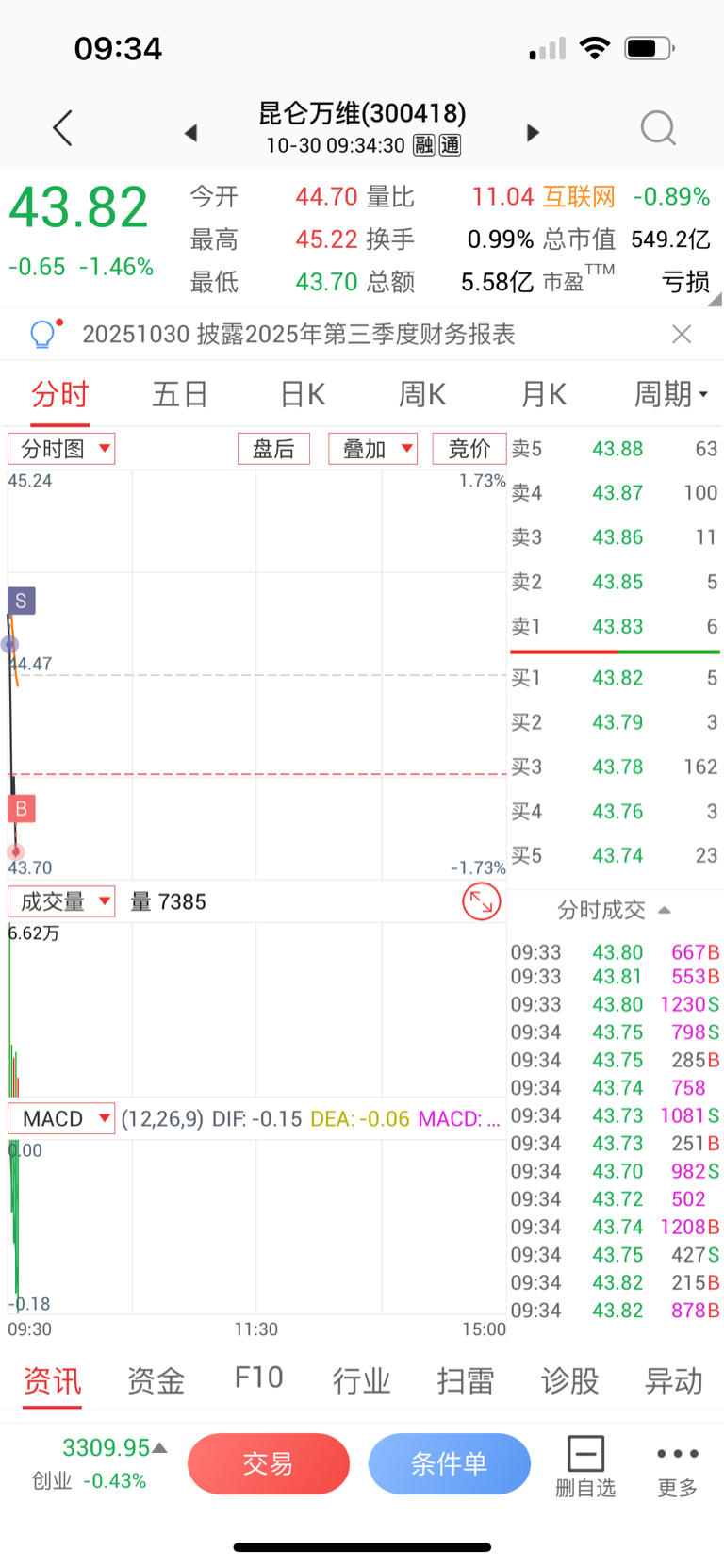Go back with the left chevron

tap(63, 128)
